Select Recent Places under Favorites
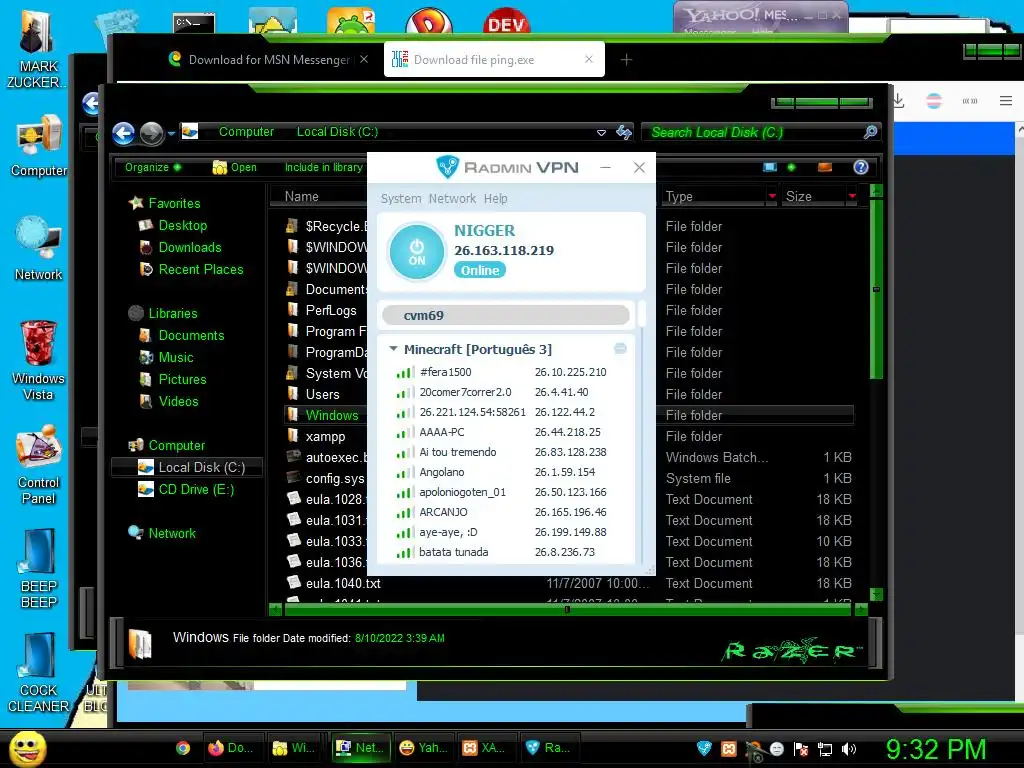 point(200,270)
